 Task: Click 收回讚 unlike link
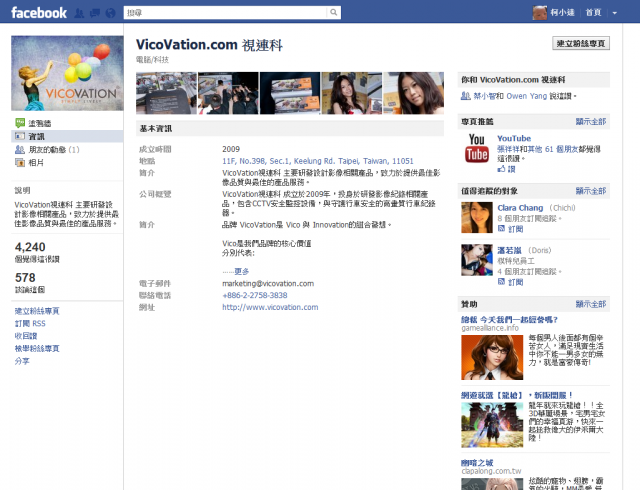click(x=26, y=336)
